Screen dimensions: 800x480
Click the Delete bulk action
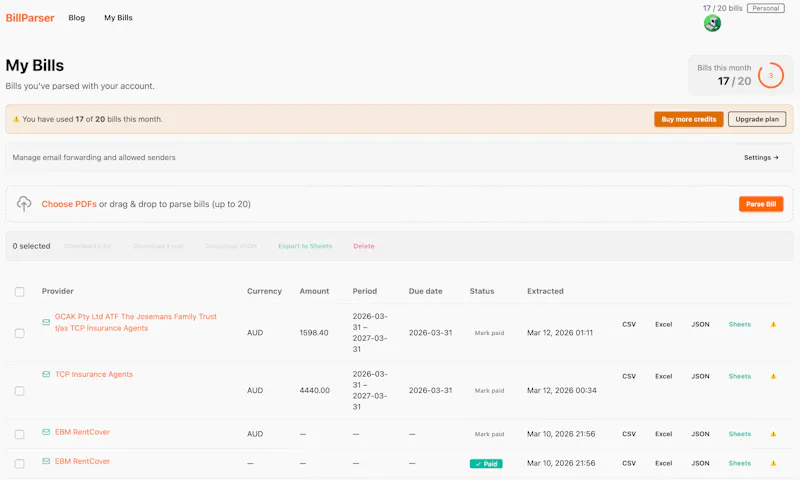pos(364,246)
